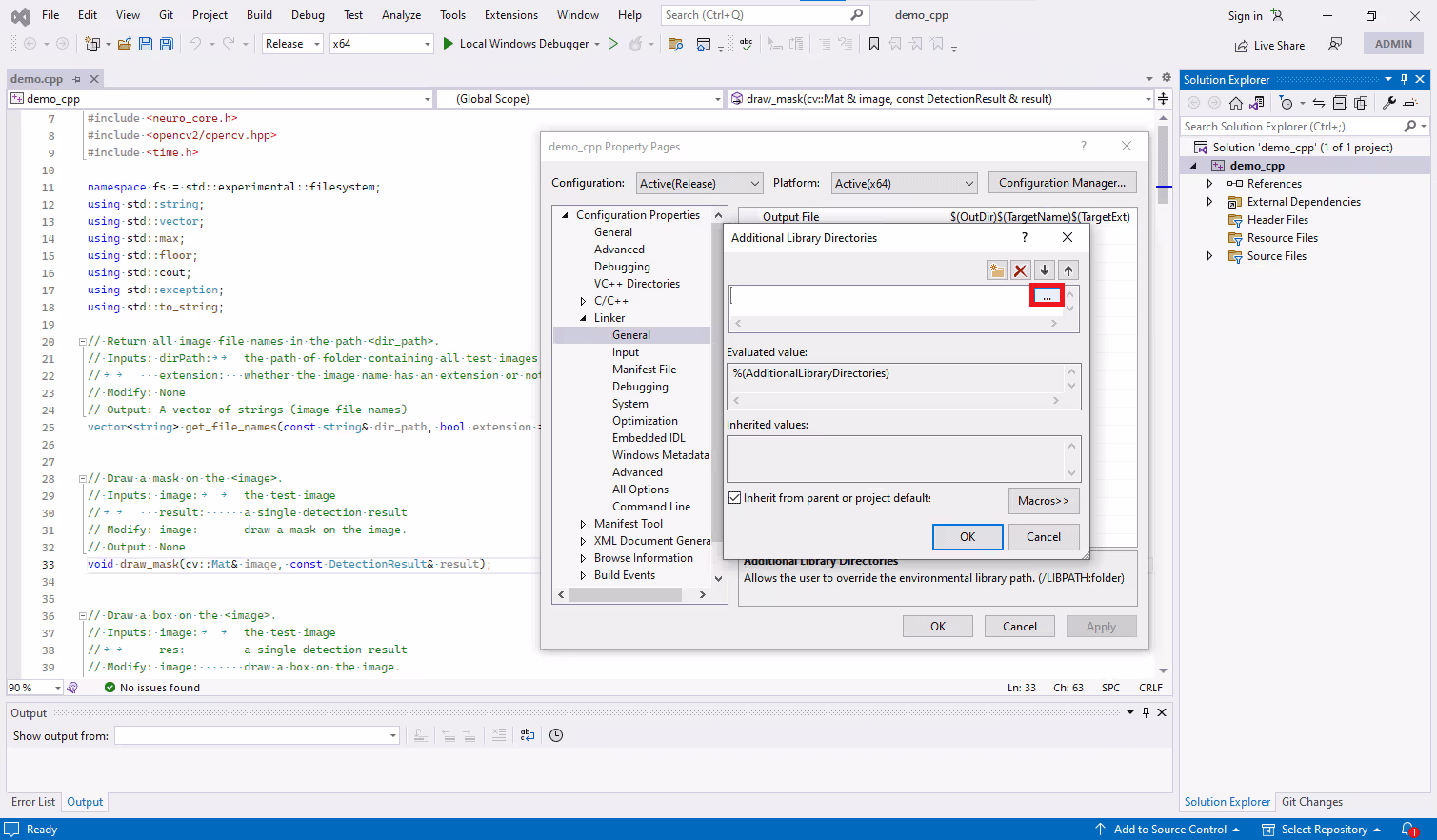Click Cancel in Additional Library Directories dialog
The image size is (1437, 840).
1044,537
